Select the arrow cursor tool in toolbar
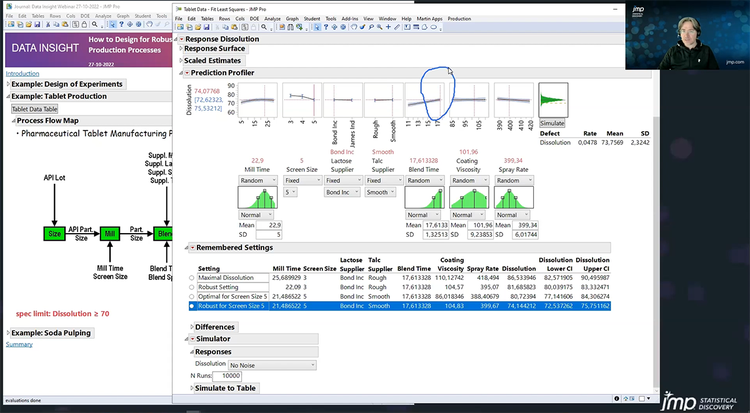The width and height of the screenshot is (750, 413). point(317,28)
